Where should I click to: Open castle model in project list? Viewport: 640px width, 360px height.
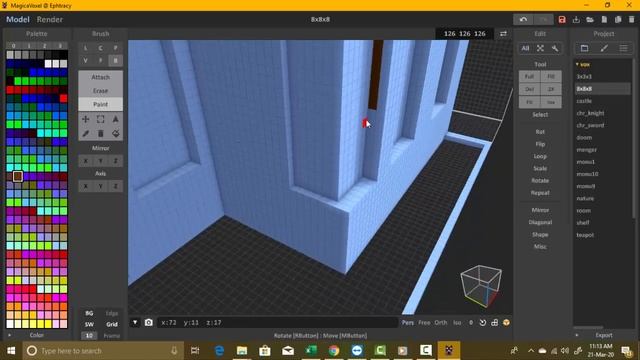click(584, 101)
